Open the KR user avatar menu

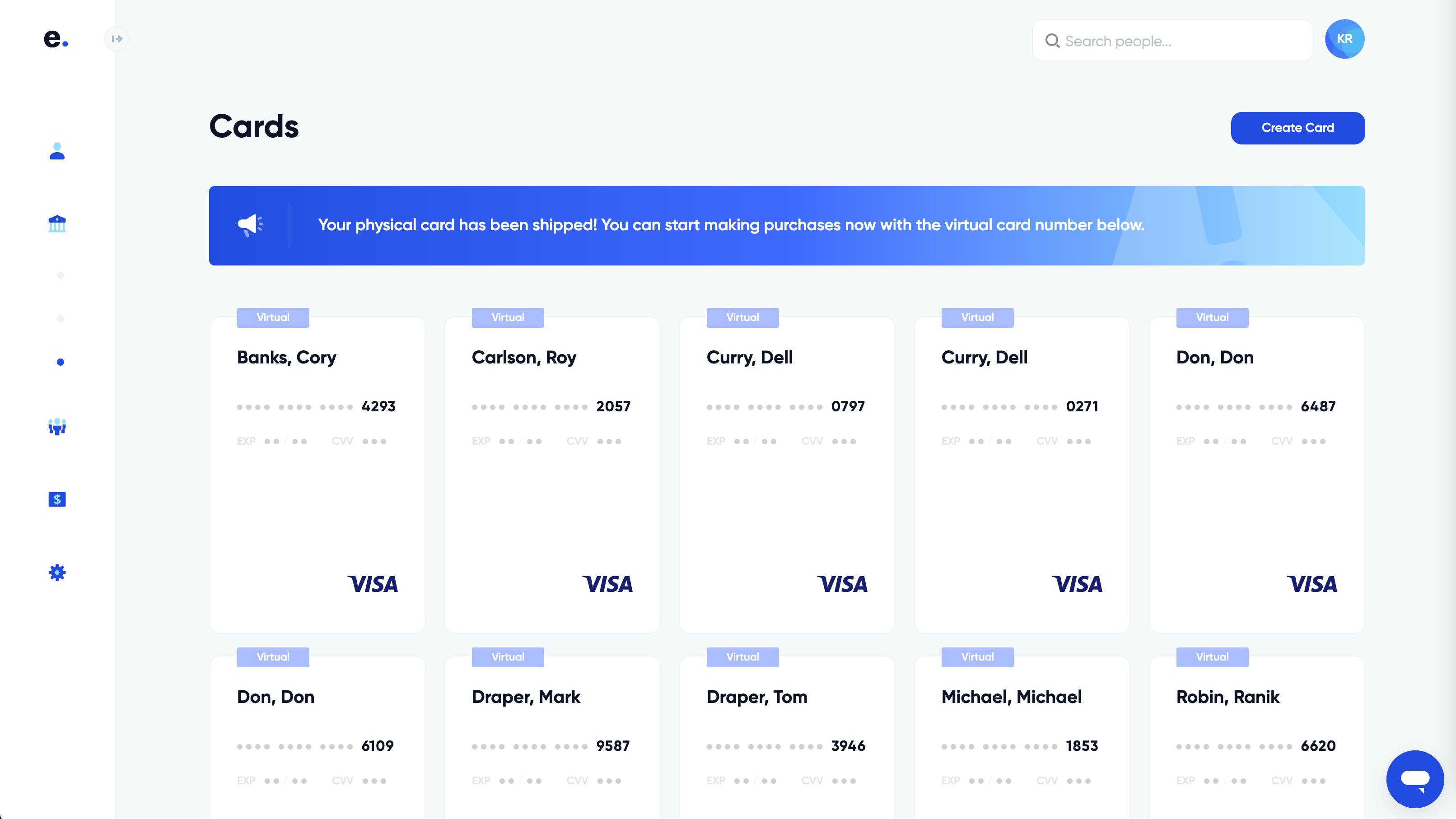(1344, 39)
